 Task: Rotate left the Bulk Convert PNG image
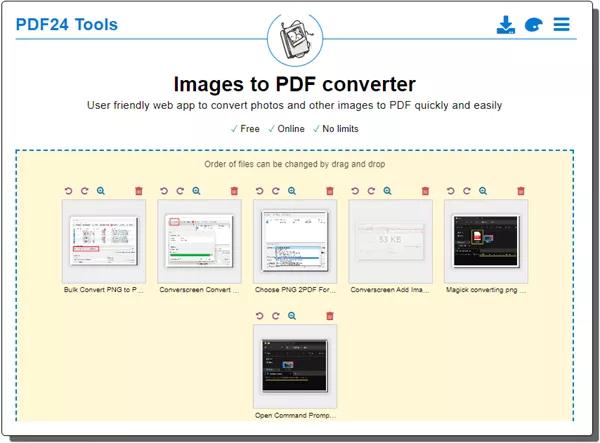click(x=68, y=191)
